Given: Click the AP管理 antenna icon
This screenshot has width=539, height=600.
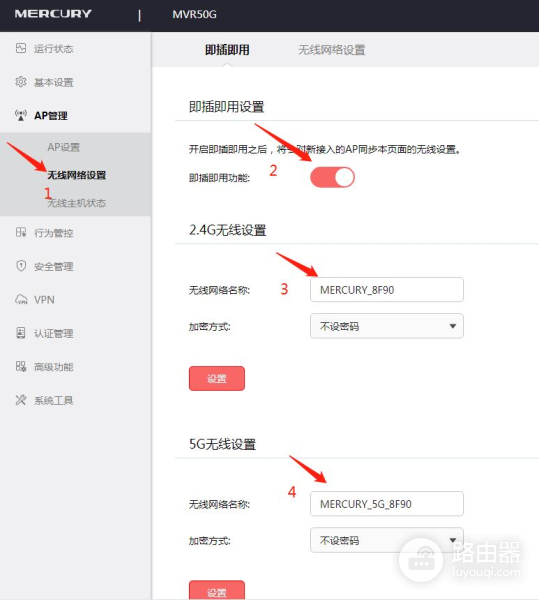Looking at the screenshot, I should point(21,115).
